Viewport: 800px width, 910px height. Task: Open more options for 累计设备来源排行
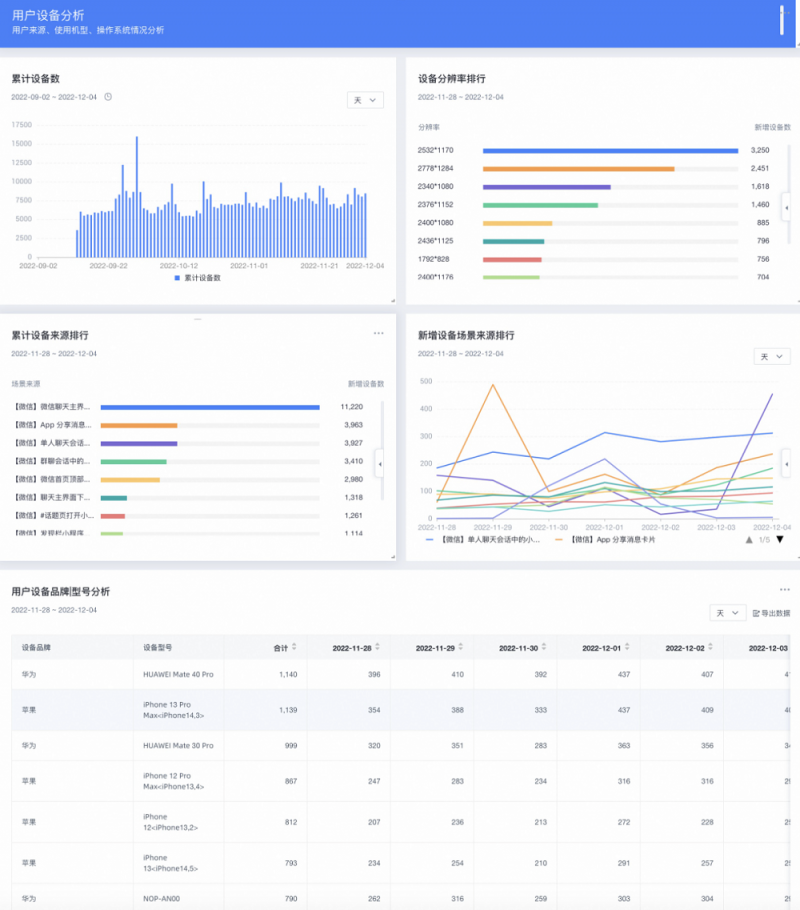(378, 334)
